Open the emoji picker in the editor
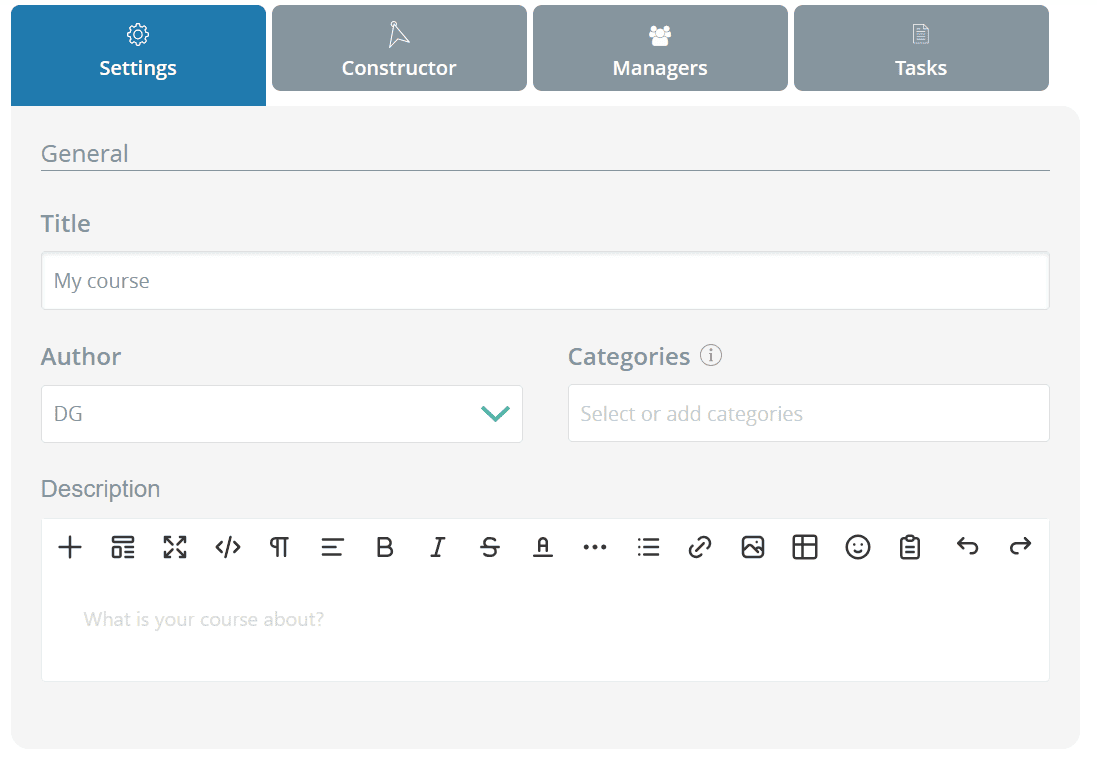1097x760 pixels. [857, 547]
